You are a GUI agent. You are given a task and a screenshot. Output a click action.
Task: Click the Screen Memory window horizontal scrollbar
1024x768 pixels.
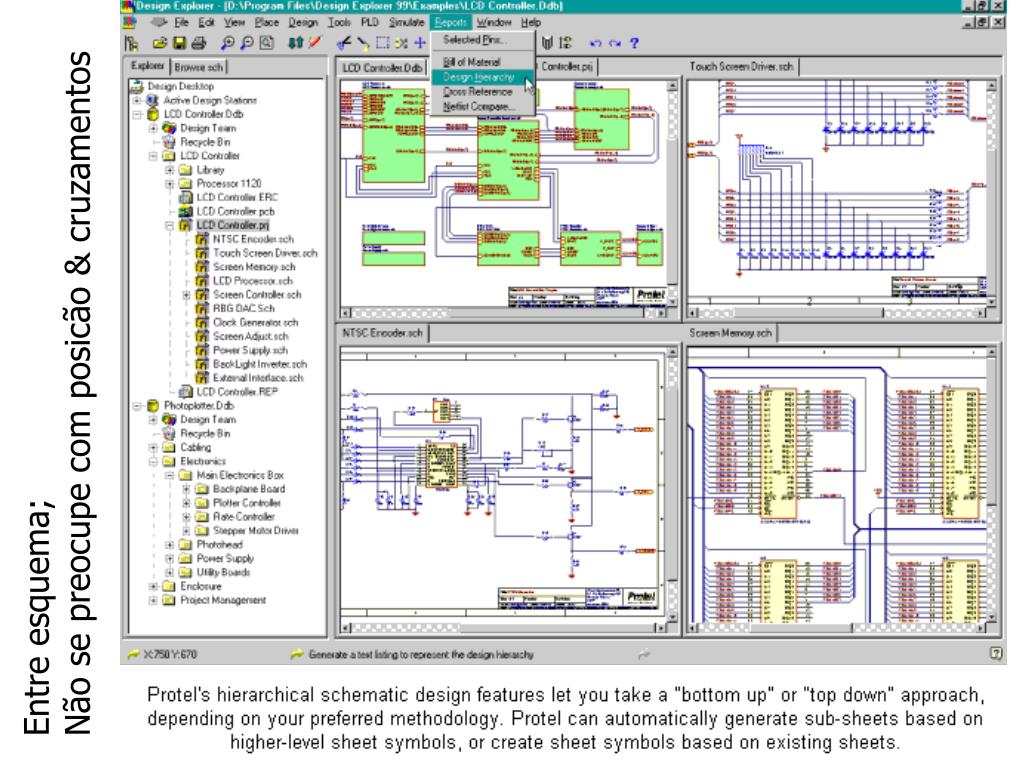coord(839,628)
